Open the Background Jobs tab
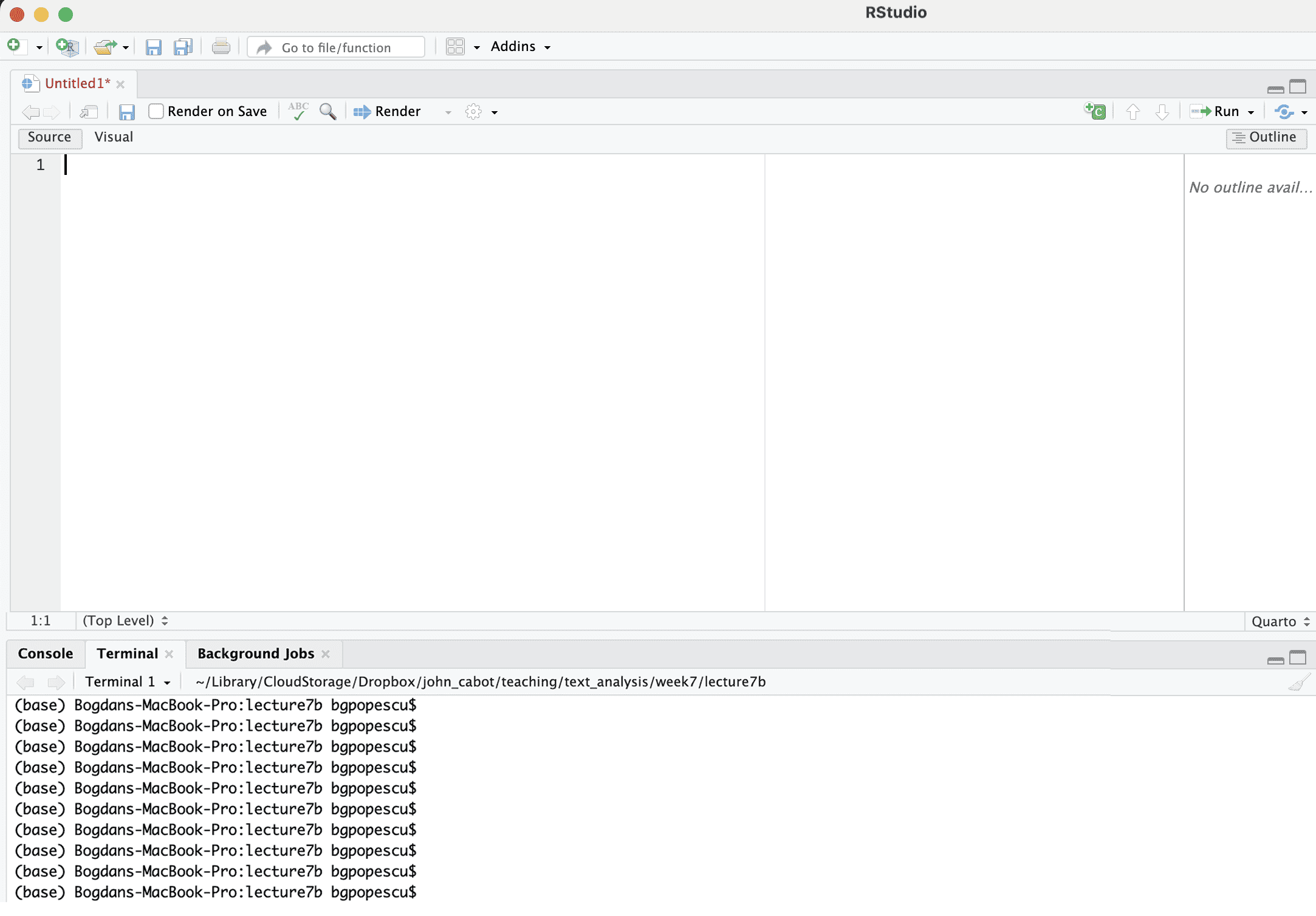This screenshot has height=916, width=1316. [255, 654]
